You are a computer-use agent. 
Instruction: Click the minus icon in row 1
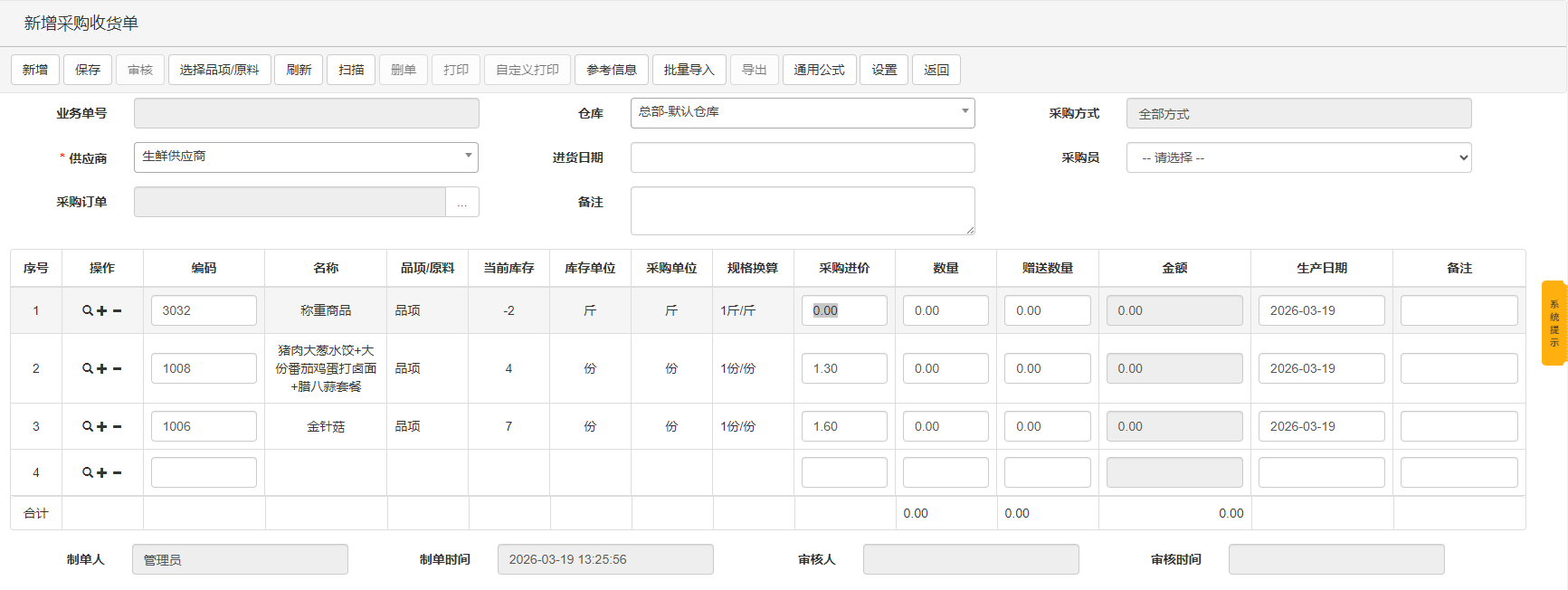(x=118, y=310)
